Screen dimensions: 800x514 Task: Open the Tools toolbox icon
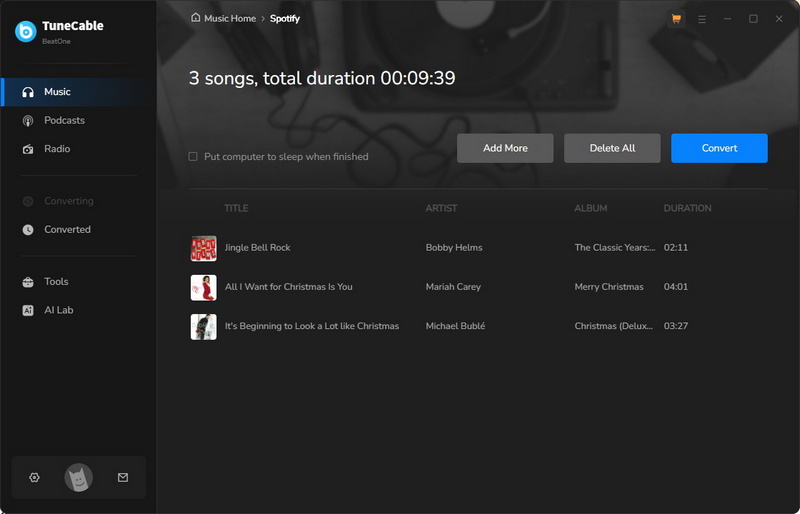[28, 282]
